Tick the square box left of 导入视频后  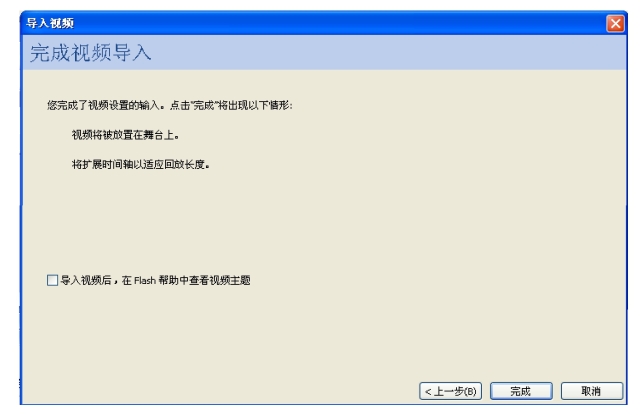[x=53, y=280]
